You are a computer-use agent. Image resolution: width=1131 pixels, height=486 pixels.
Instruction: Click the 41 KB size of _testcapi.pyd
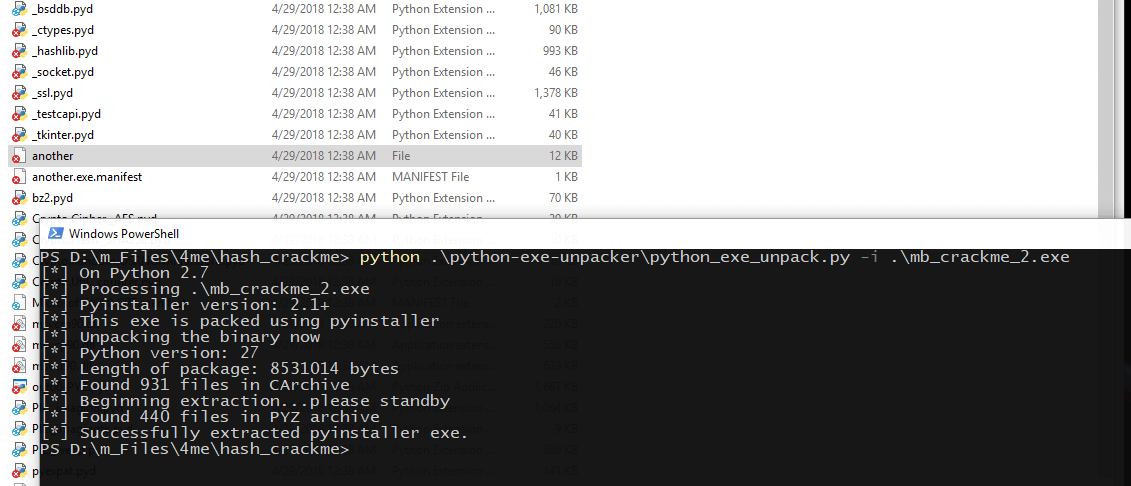click(563, 114)
